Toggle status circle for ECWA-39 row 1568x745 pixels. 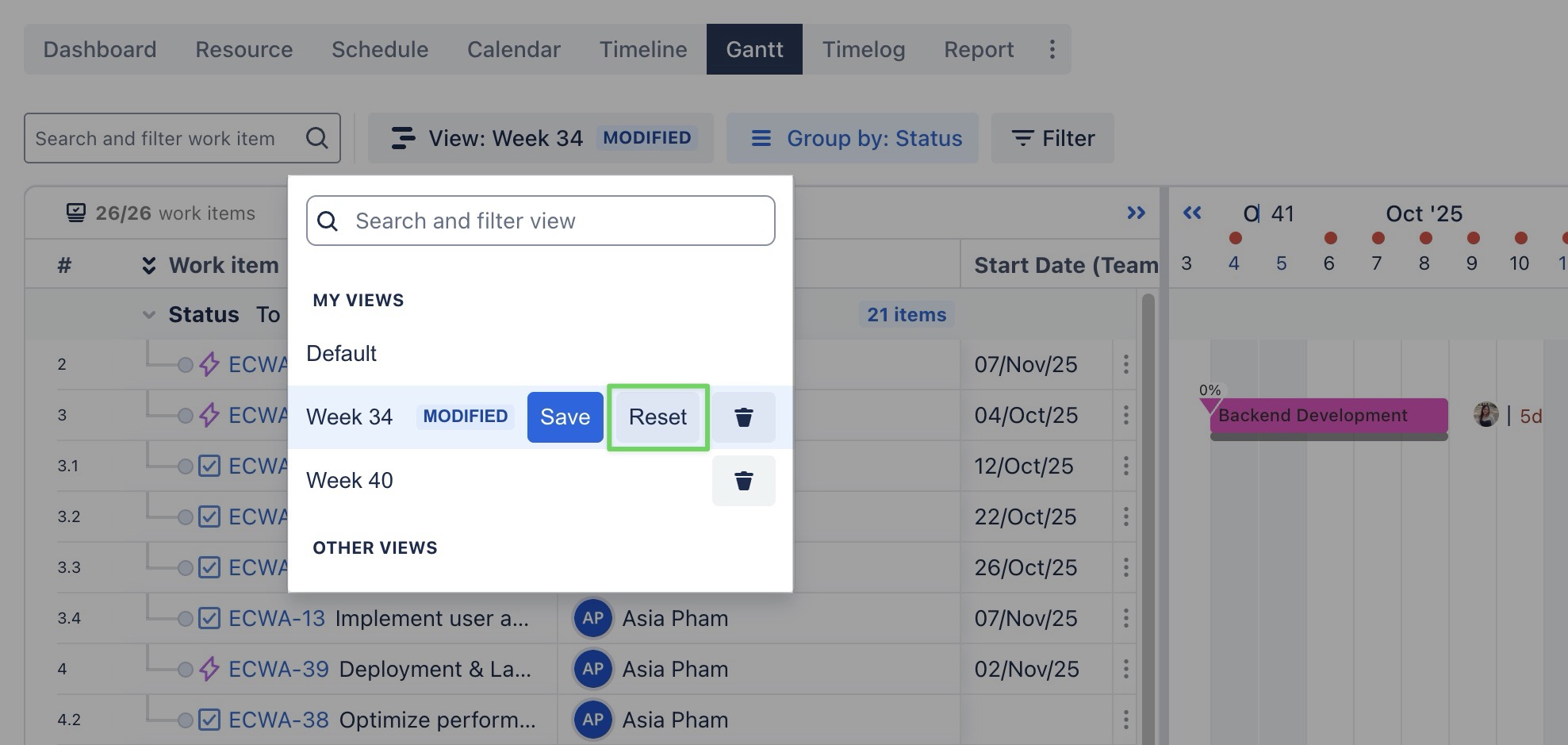pos(185,669)
